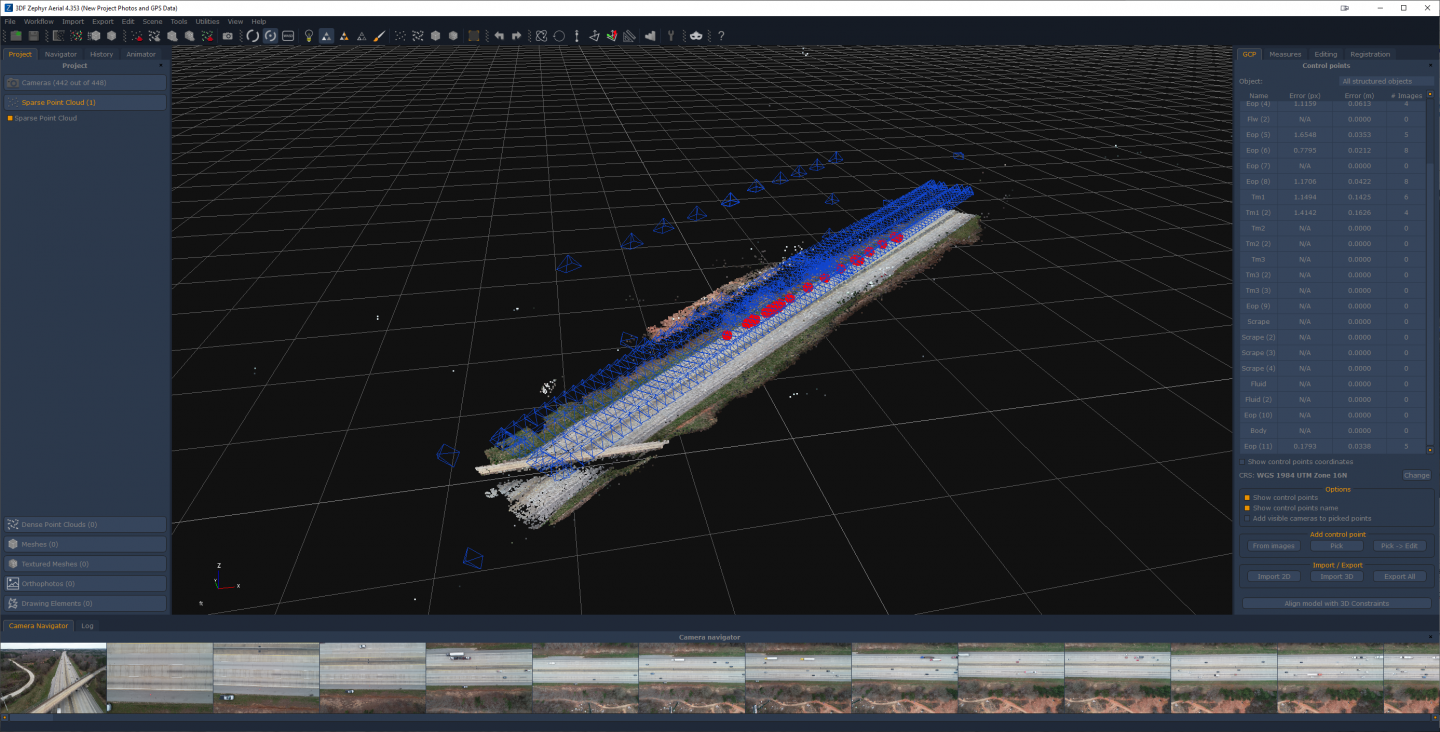Click Align model with 3D Constraints

pyautogui.click(x=1336, y=603)
